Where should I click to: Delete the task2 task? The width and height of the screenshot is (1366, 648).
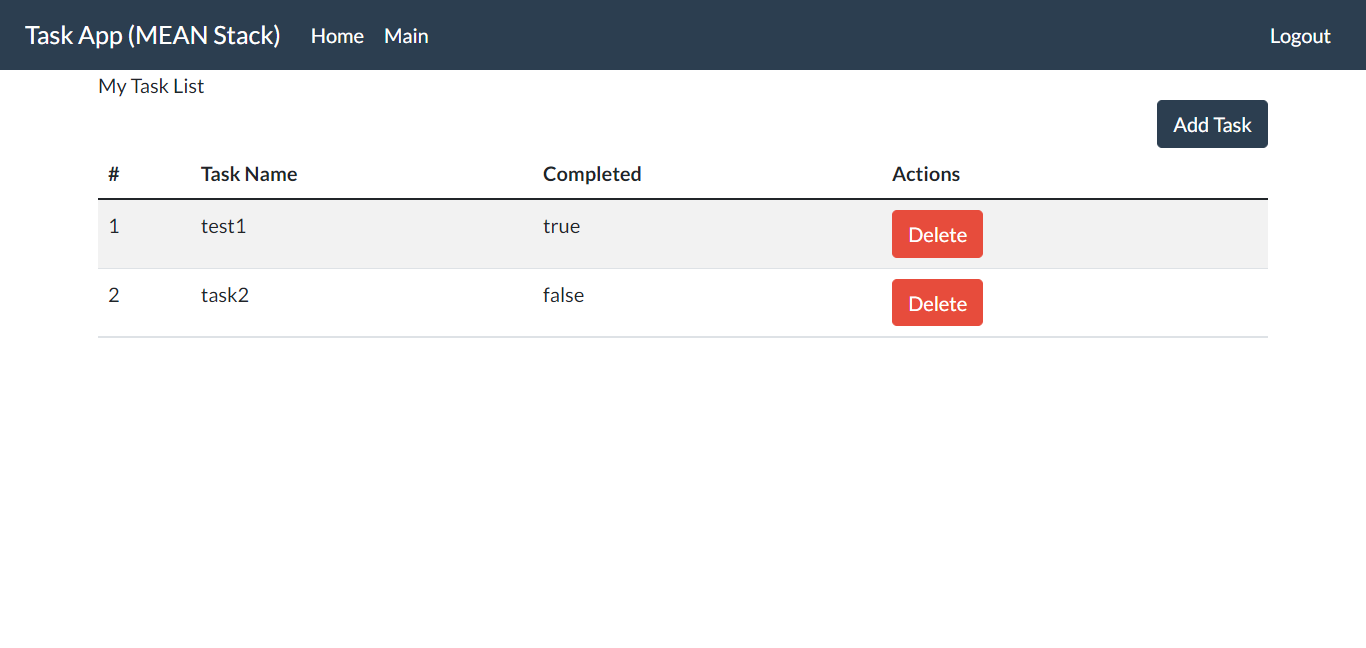tap(937, 303)
